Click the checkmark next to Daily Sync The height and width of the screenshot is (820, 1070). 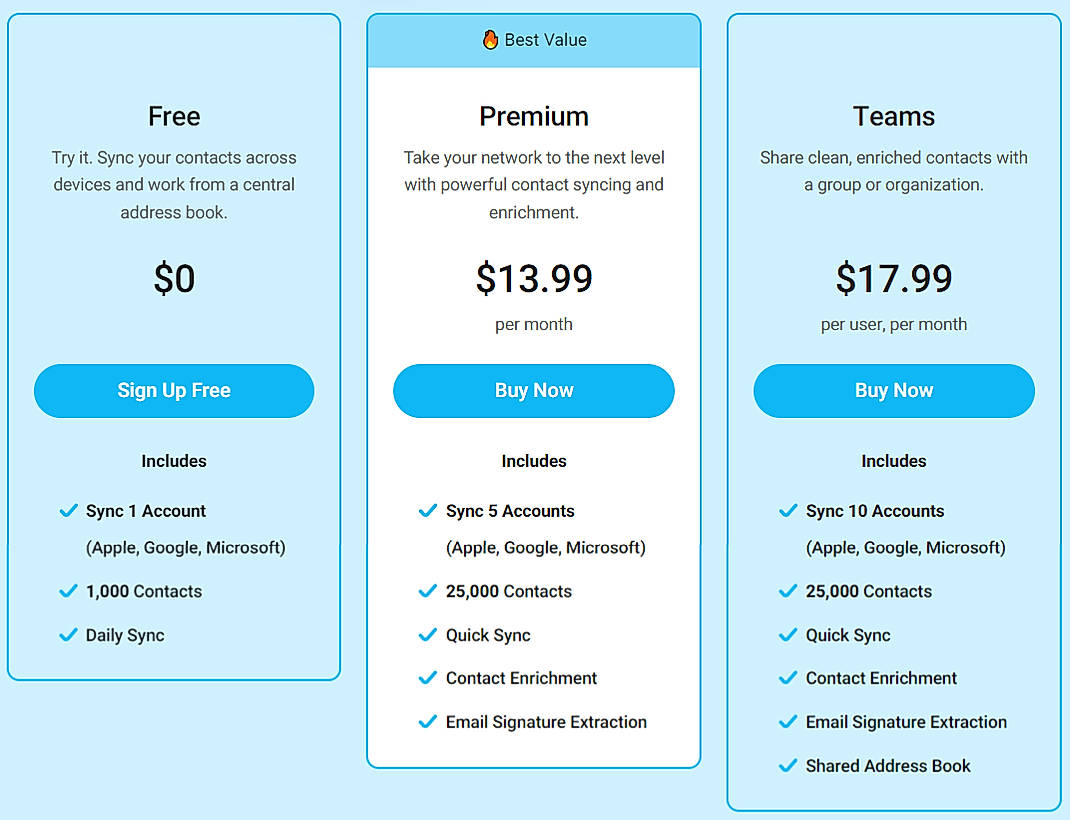point(69,635)
